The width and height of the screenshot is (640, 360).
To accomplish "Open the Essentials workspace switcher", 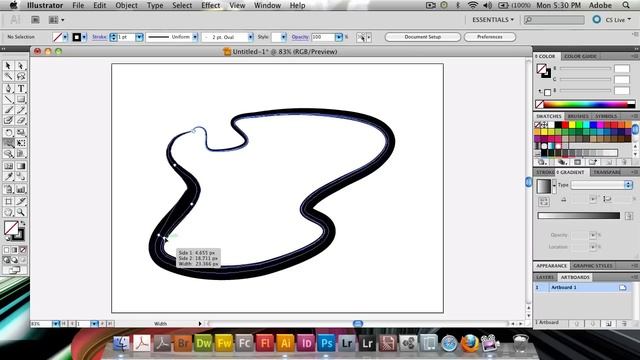I will 493,20.
